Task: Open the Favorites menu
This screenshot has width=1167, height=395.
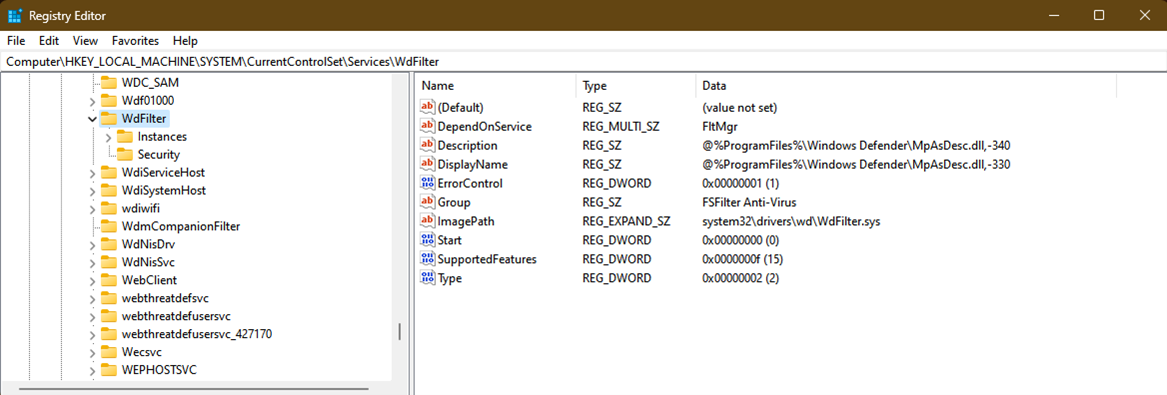Action: click(135, 41)
